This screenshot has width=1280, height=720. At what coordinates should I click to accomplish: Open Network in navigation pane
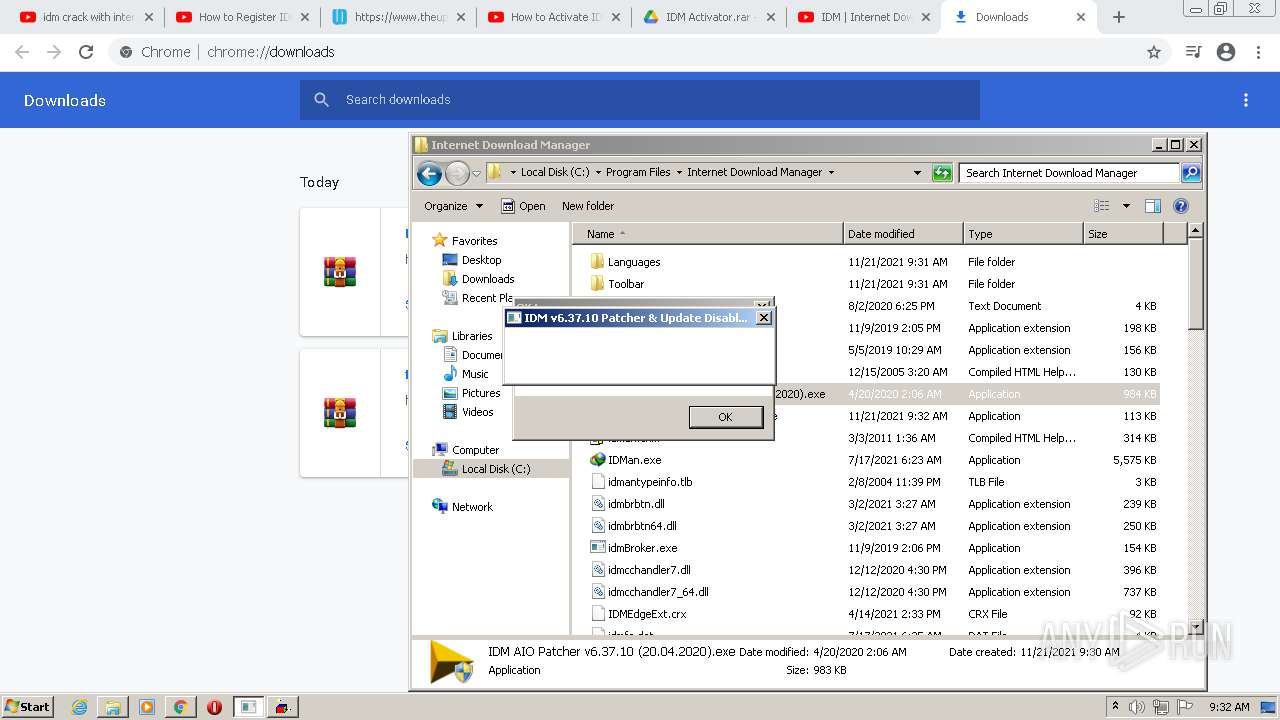[x=472, y=507]
